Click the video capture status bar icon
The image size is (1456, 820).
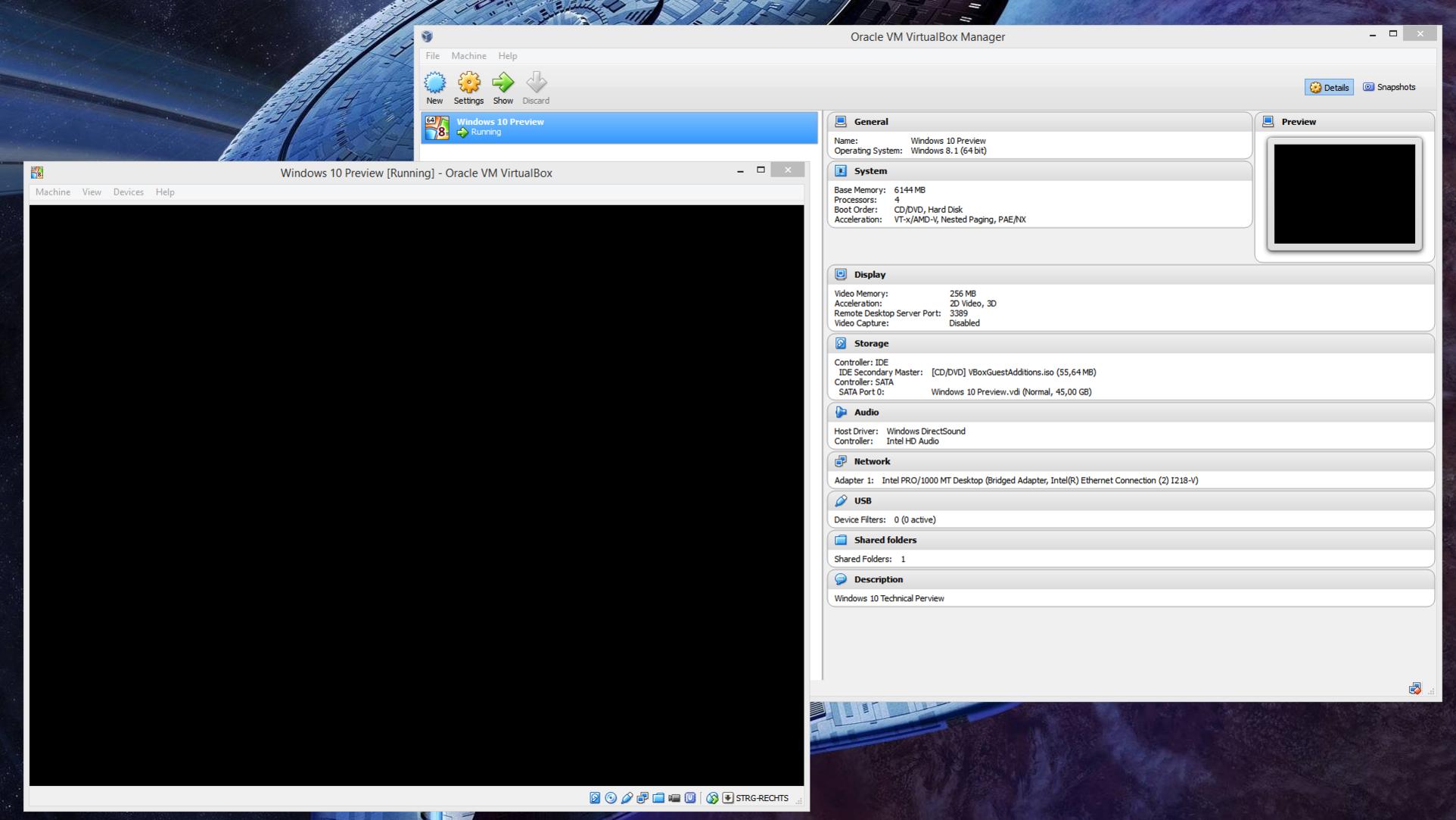point(674,798)
